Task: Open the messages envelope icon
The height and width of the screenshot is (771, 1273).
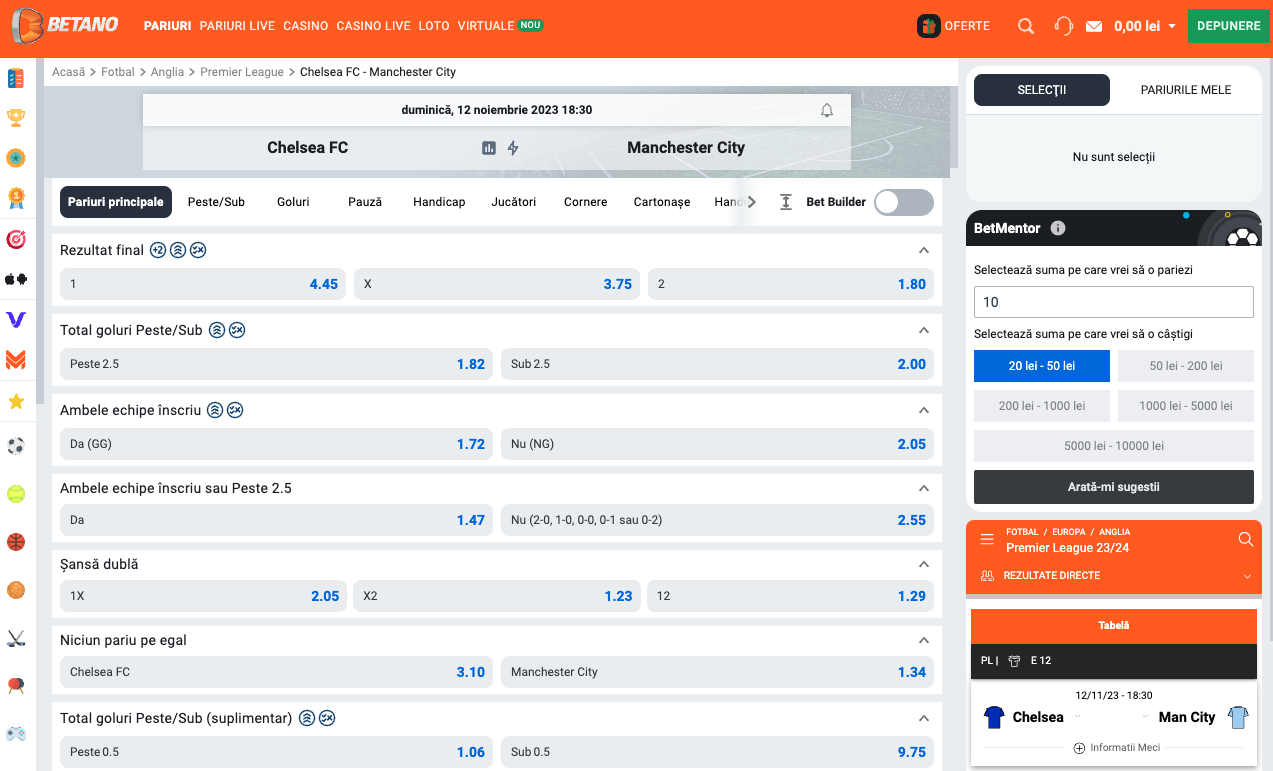Action: click(1095, 27)
